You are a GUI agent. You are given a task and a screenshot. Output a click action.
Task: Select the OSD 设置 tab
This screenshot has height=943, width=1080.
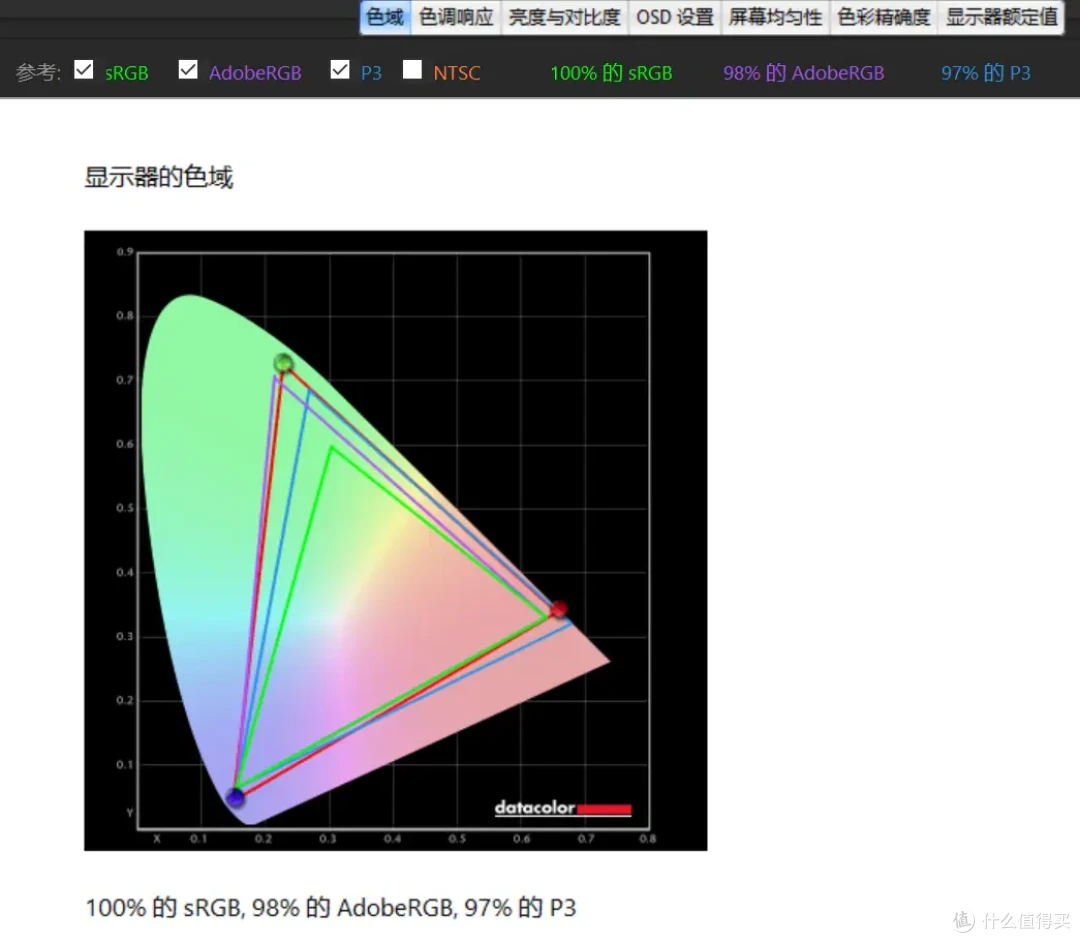[674, 17]
